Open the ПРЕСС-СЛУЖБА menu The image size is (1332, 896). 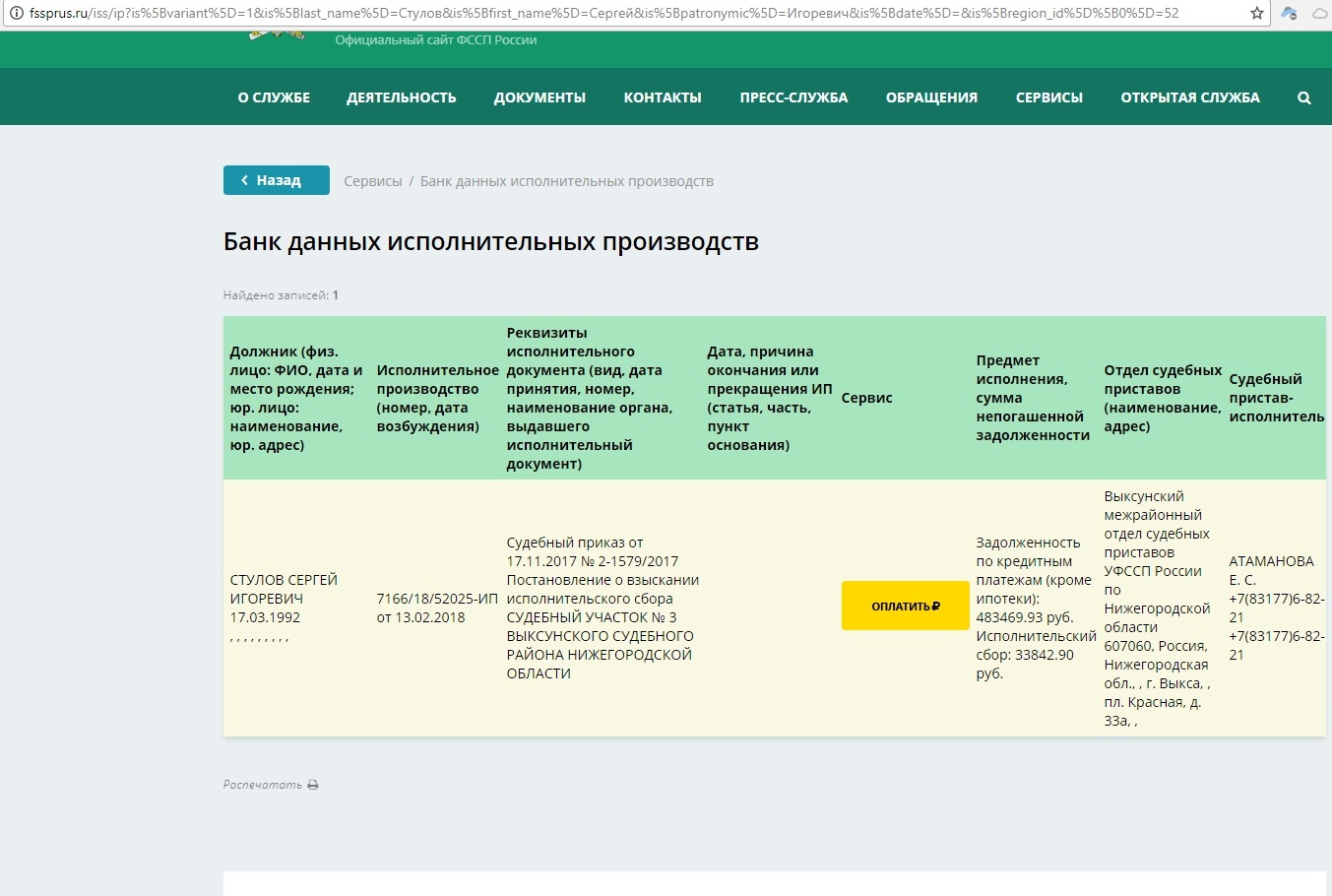[x=793, y=97]
